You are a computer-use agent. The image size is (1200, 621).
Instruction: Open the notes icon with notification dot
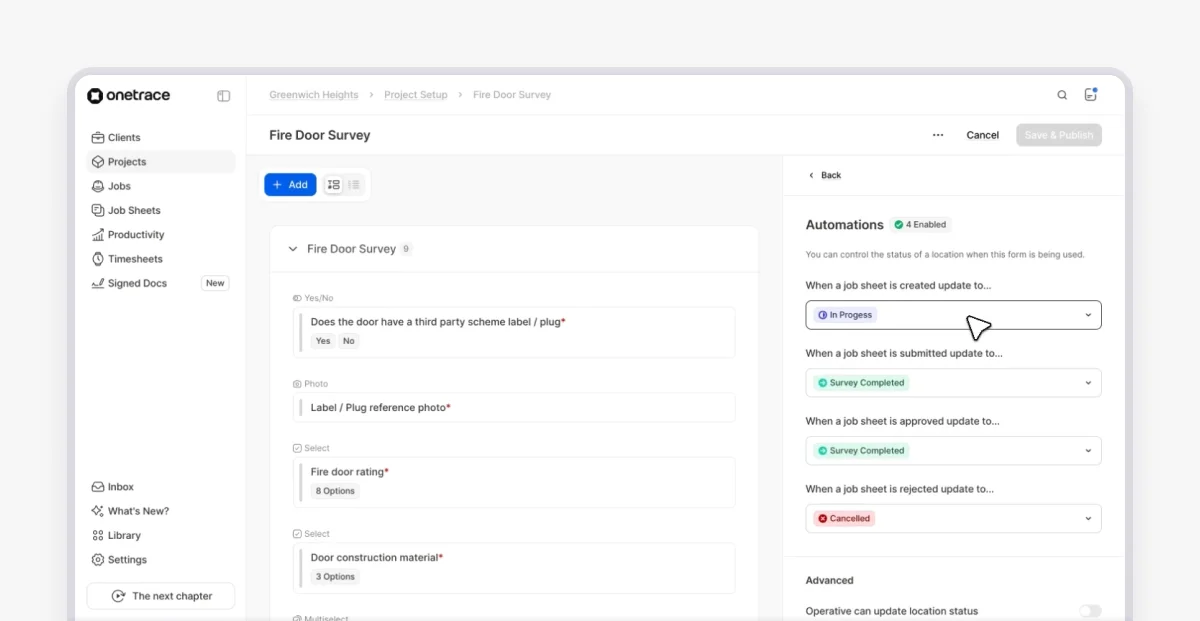click(1091, 95)
